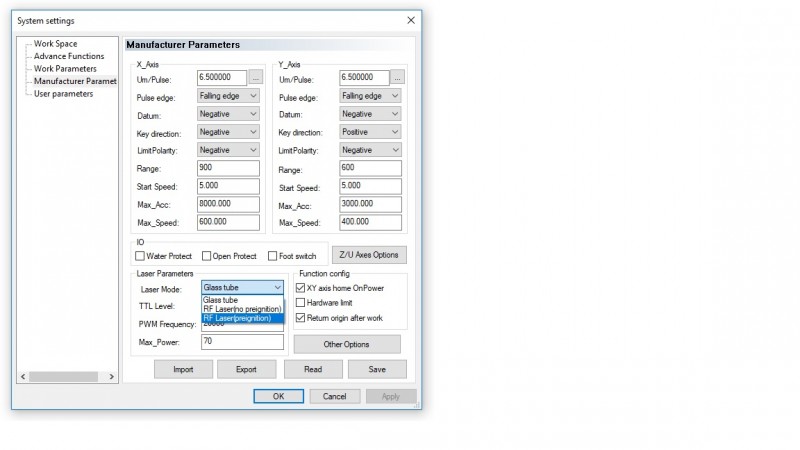Image resolution: width=800 pixels, height=450 pixels.
Task: Toggle the Foot switch checkbox
Action: coord(273,256)
